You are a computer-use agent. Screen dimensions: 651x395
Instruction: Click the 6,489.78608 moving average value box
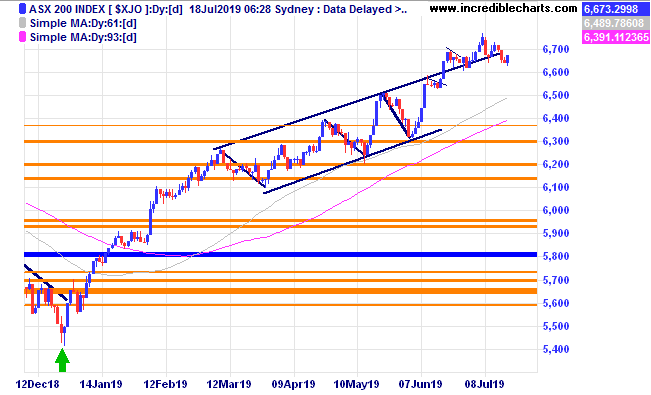[616, 23]
